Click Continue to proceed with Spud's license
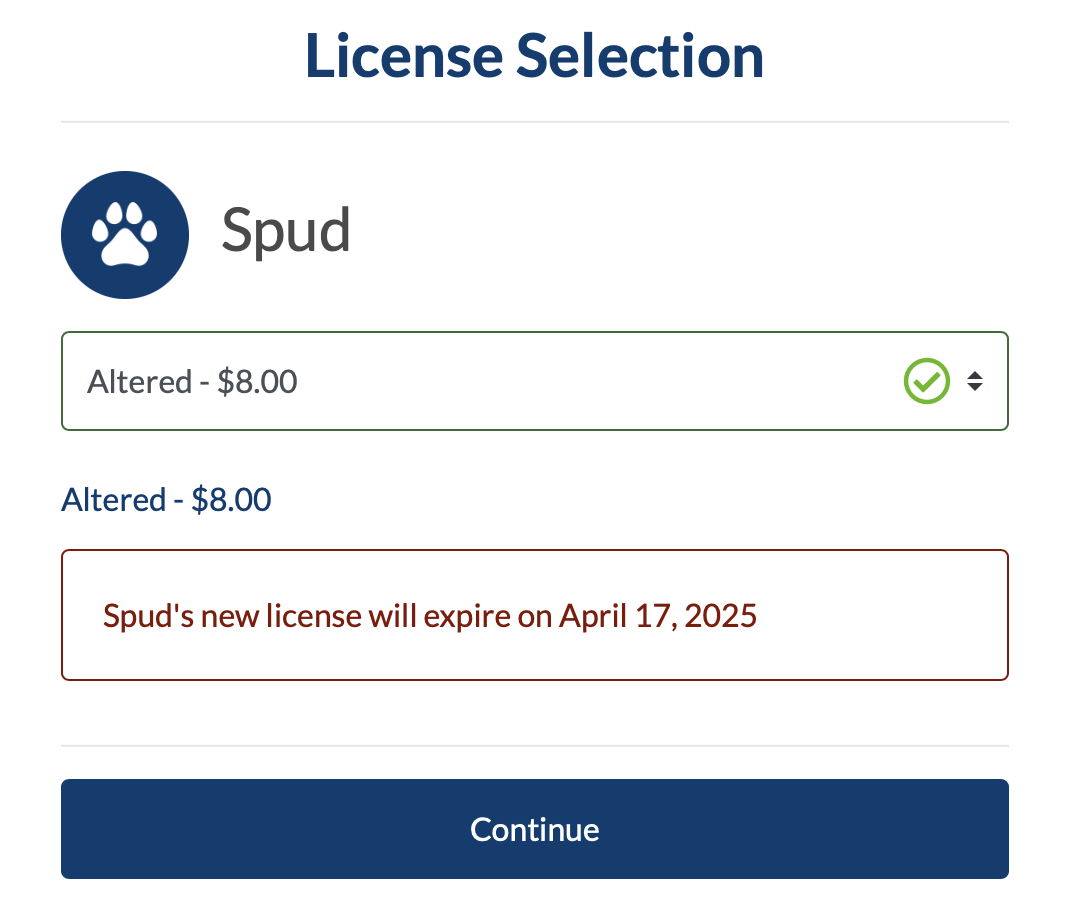The width and height of the screenshot is (1072, 918). tap(535, 829)
